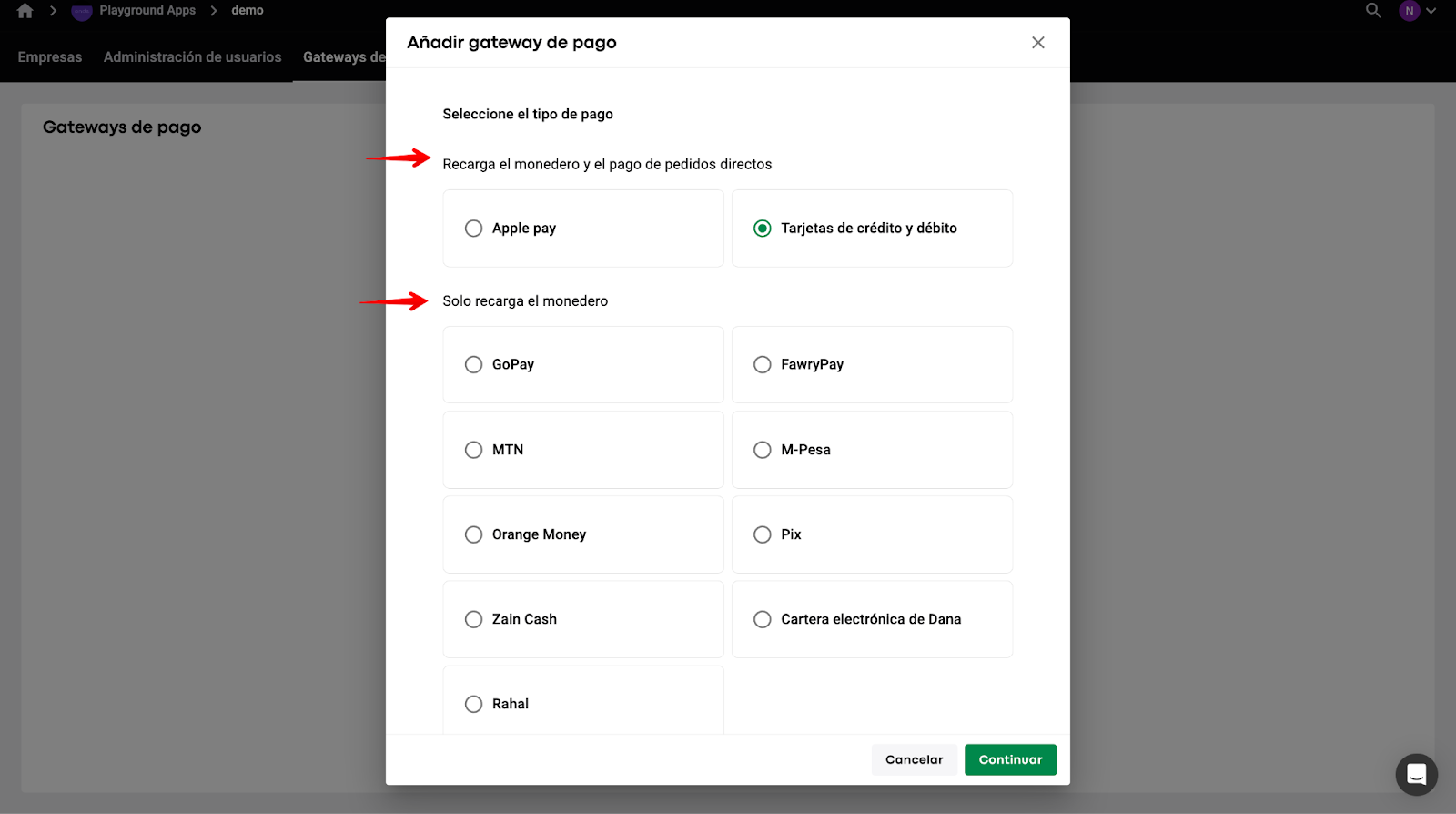Select the Apple pay radio option
This screenshot has width=1456, height=814.
pos(474,229)
